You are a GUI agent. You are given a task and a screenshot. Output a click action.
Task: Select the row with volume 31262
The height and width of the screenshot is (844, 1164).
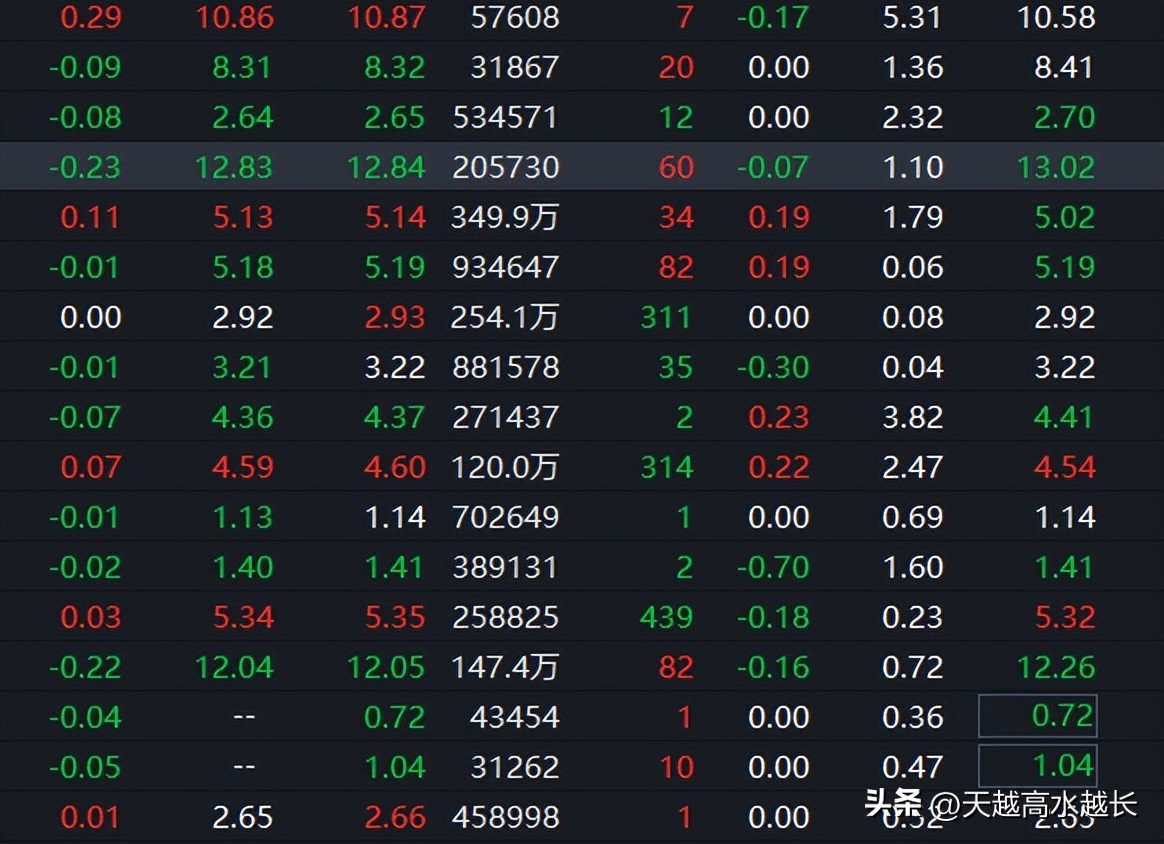[513, 766]
